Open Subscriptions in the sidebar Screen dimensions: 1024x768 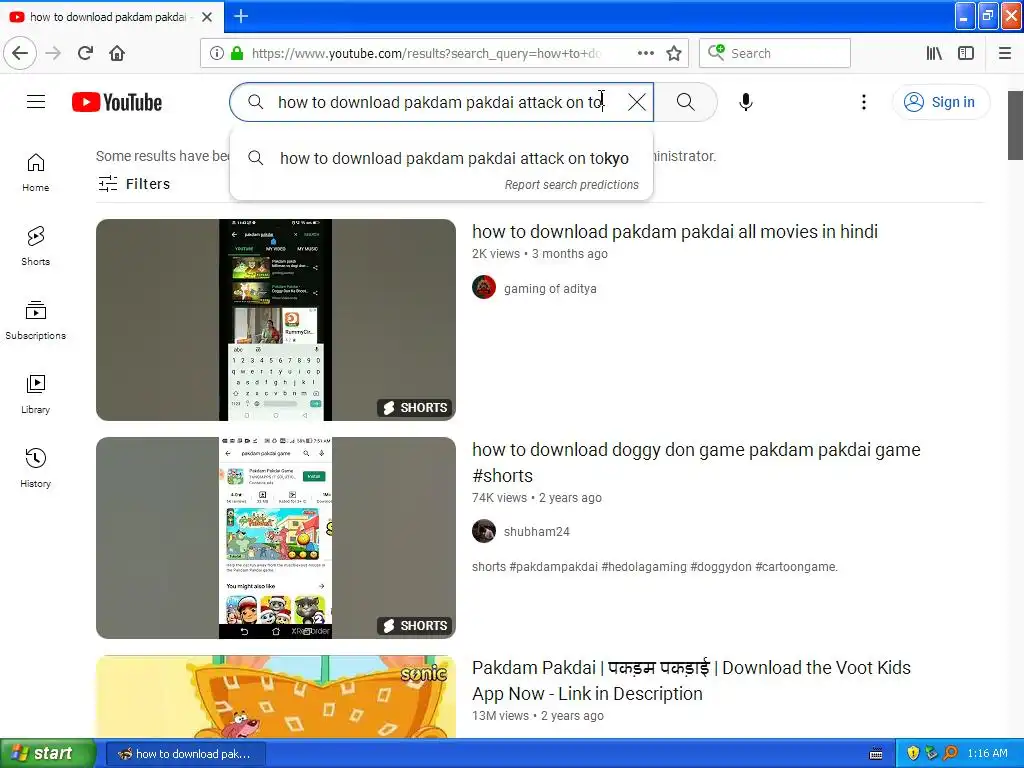[36, 320]
